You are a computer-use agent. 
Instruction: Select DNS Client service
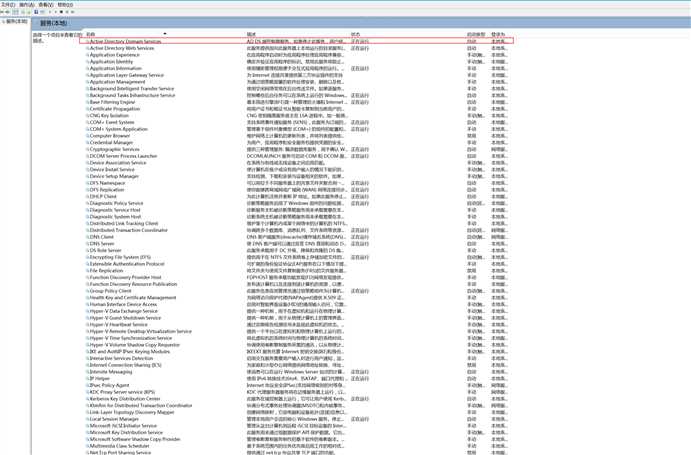[x=102, y=237]
